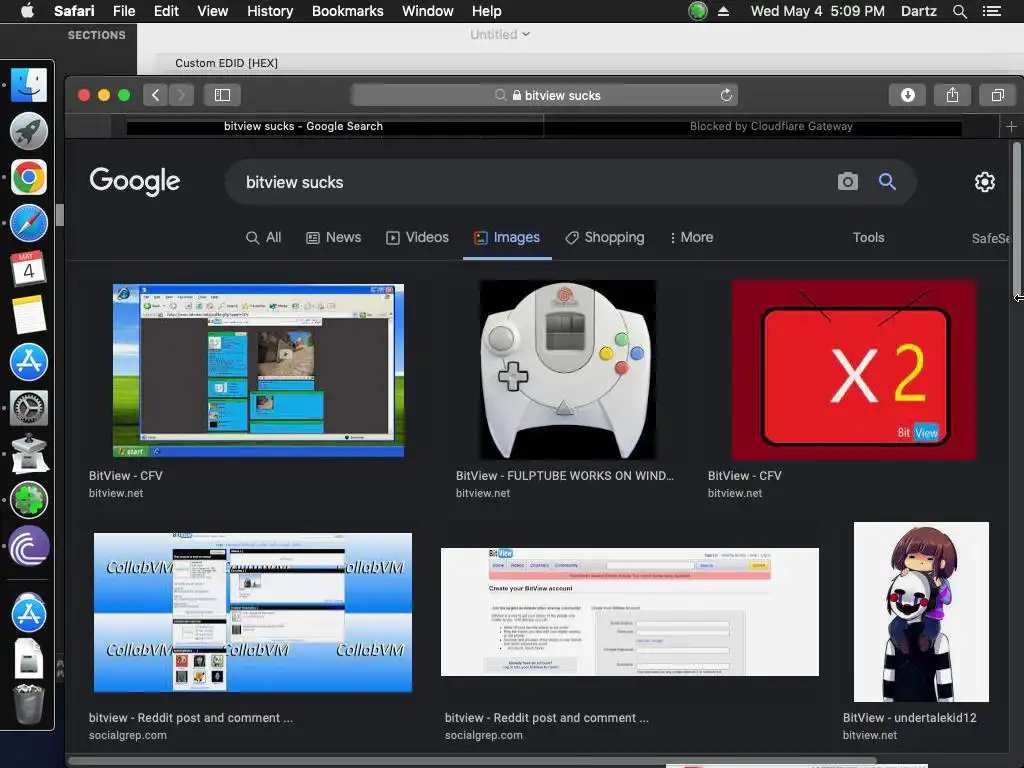
Task: Open the CollabVM Reddit post image
Action: point(253,612)
